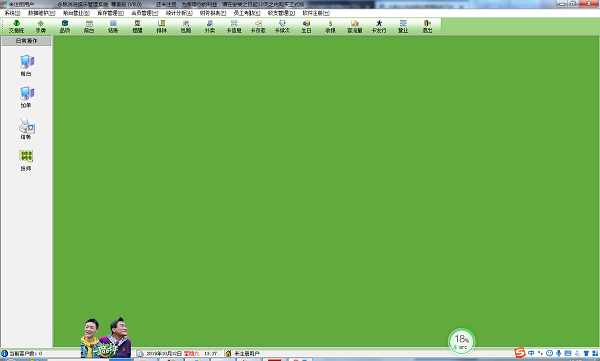Click the 包厢 room toolbar icon
The image size is (600, 361).
186,26
